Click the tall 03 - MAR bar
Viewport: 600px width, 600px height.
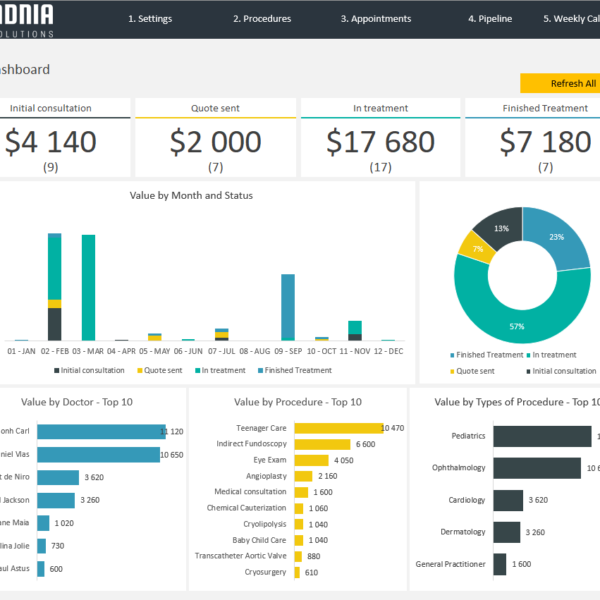pyautogui.click(x=88, y=288)
